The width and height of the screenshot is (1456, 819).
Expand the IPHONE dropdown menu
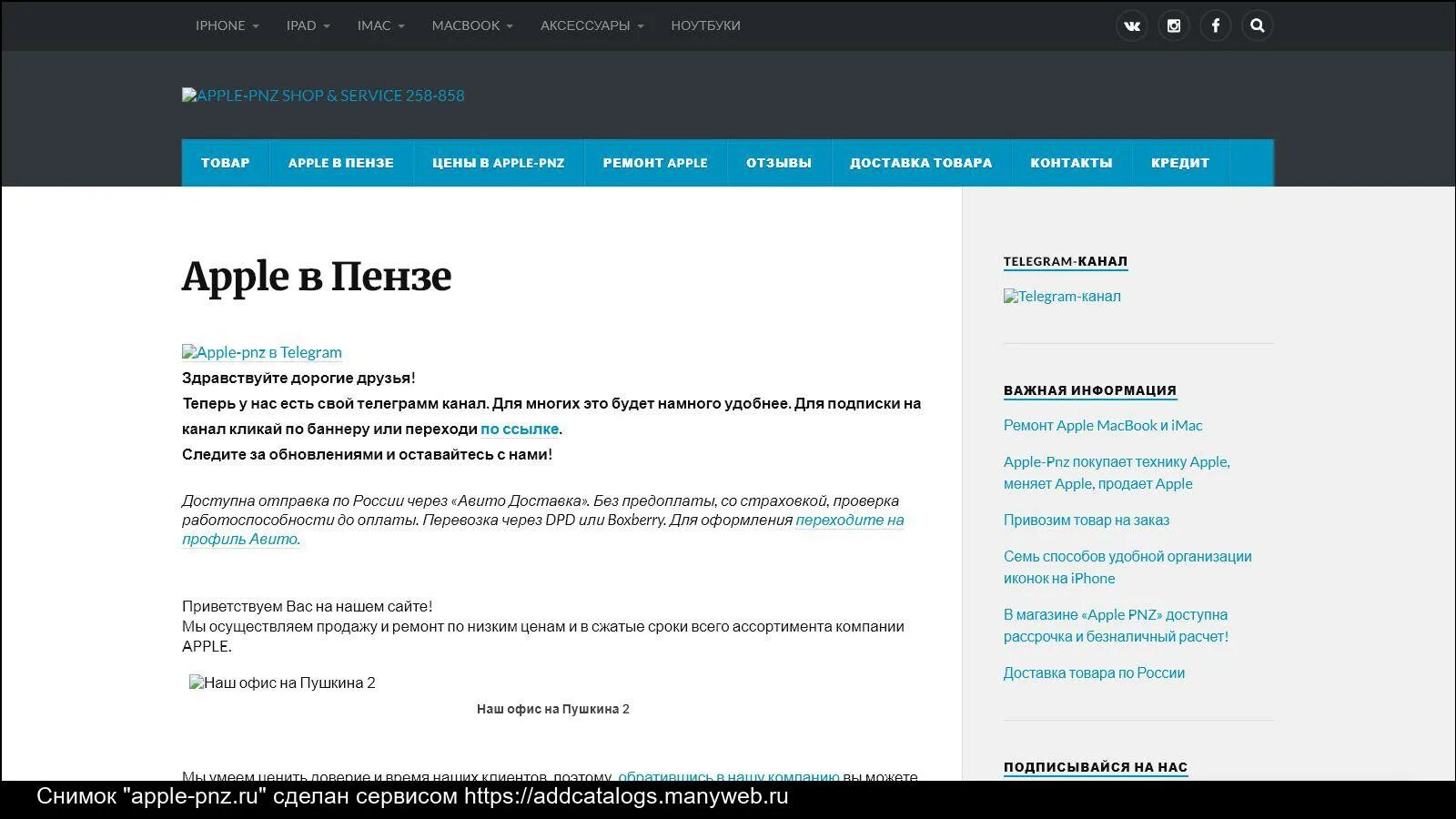[227, 25]
